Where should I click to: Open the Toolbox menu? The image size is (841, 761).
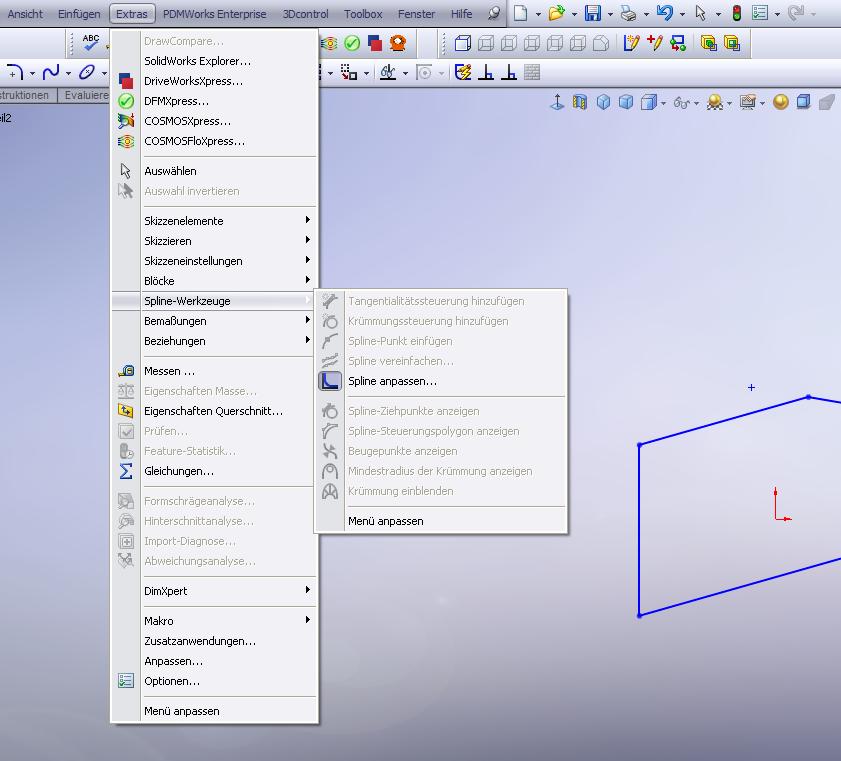(363, 14)
